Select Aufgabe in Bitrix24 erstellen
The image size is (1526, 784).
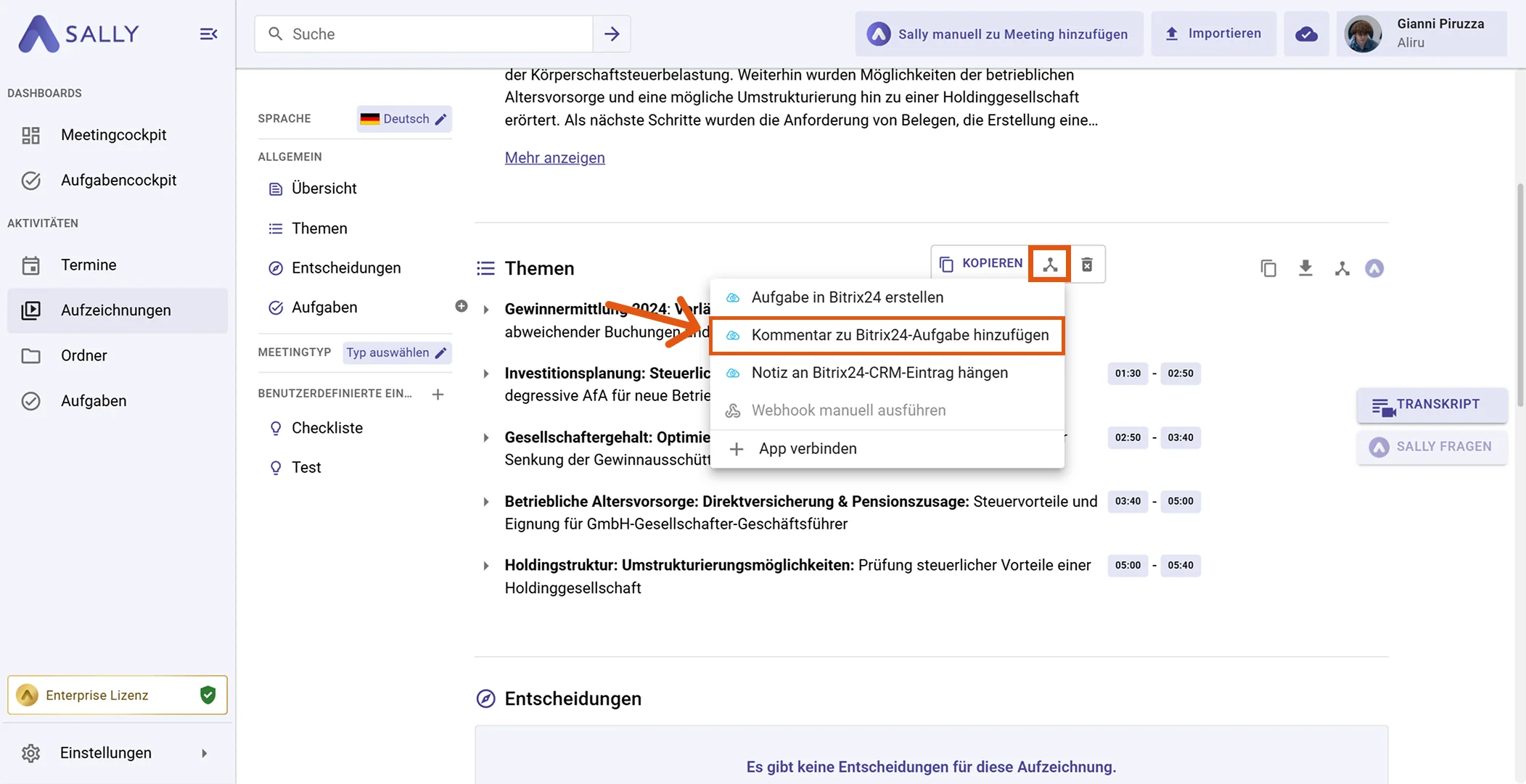[887, 297]
